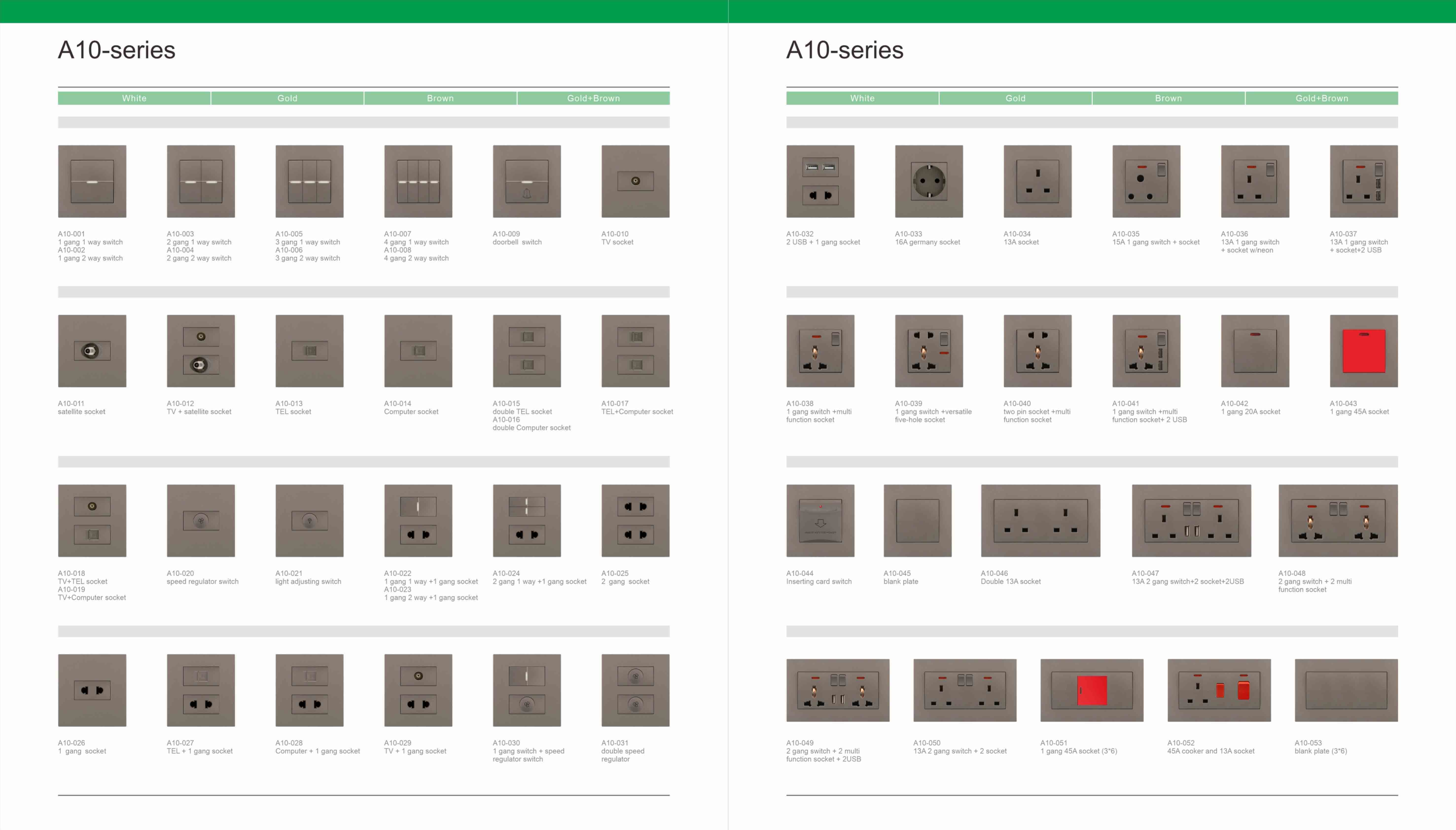This screenshot has width=1456, height=830.
Task: Select the A10-001 one-gang switch image
Action: [92, 181]
